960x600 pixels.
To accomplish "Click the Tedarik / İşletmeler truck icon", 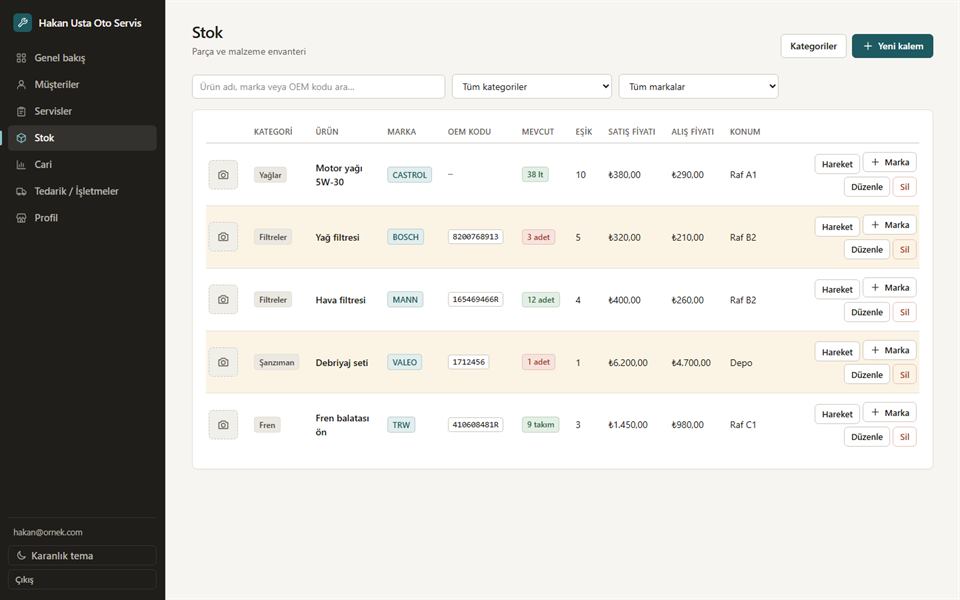I will click(21, 191).
